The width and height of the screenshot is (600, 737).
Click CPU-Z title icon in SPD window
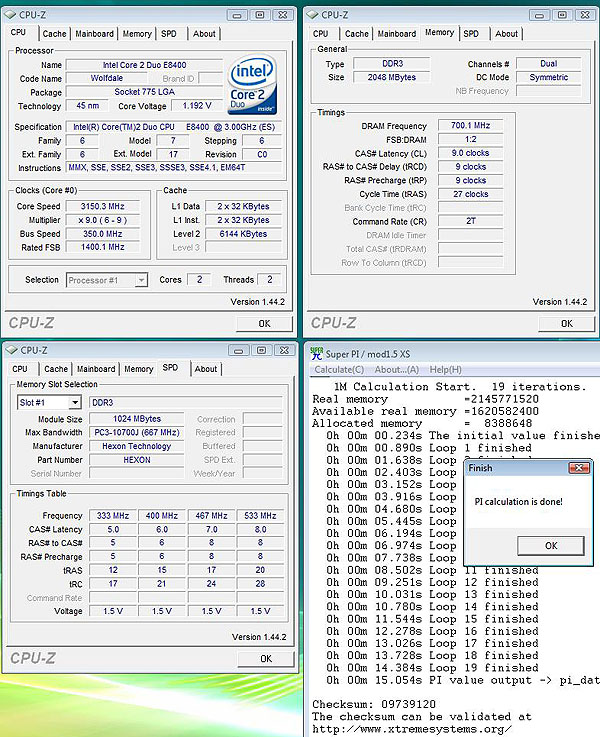click(11, 350)
